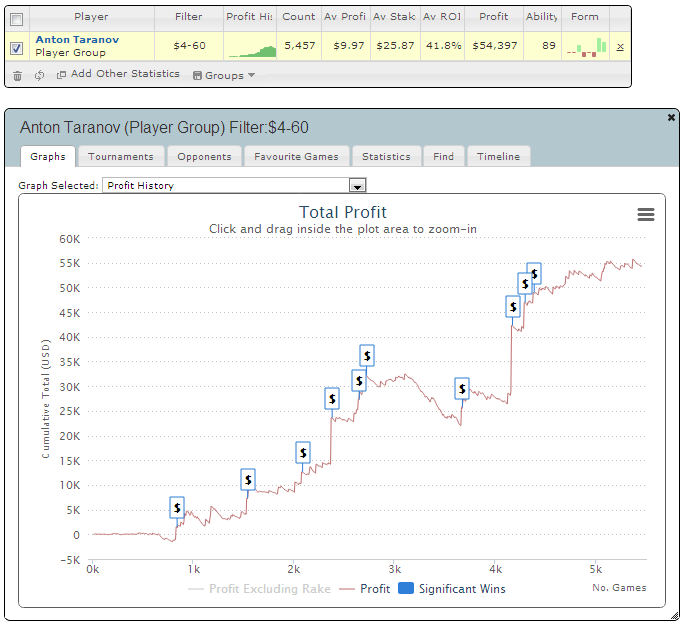This screenshot has height=625, width=683.
Task: Click the Form bar chart icon
Action: pos(587,47)
